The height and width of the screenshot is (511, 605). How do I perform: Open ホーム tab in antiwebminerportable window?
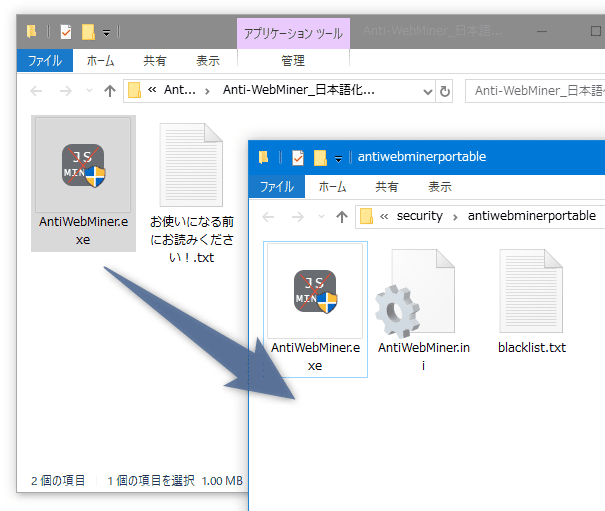[x=333, y=187]
